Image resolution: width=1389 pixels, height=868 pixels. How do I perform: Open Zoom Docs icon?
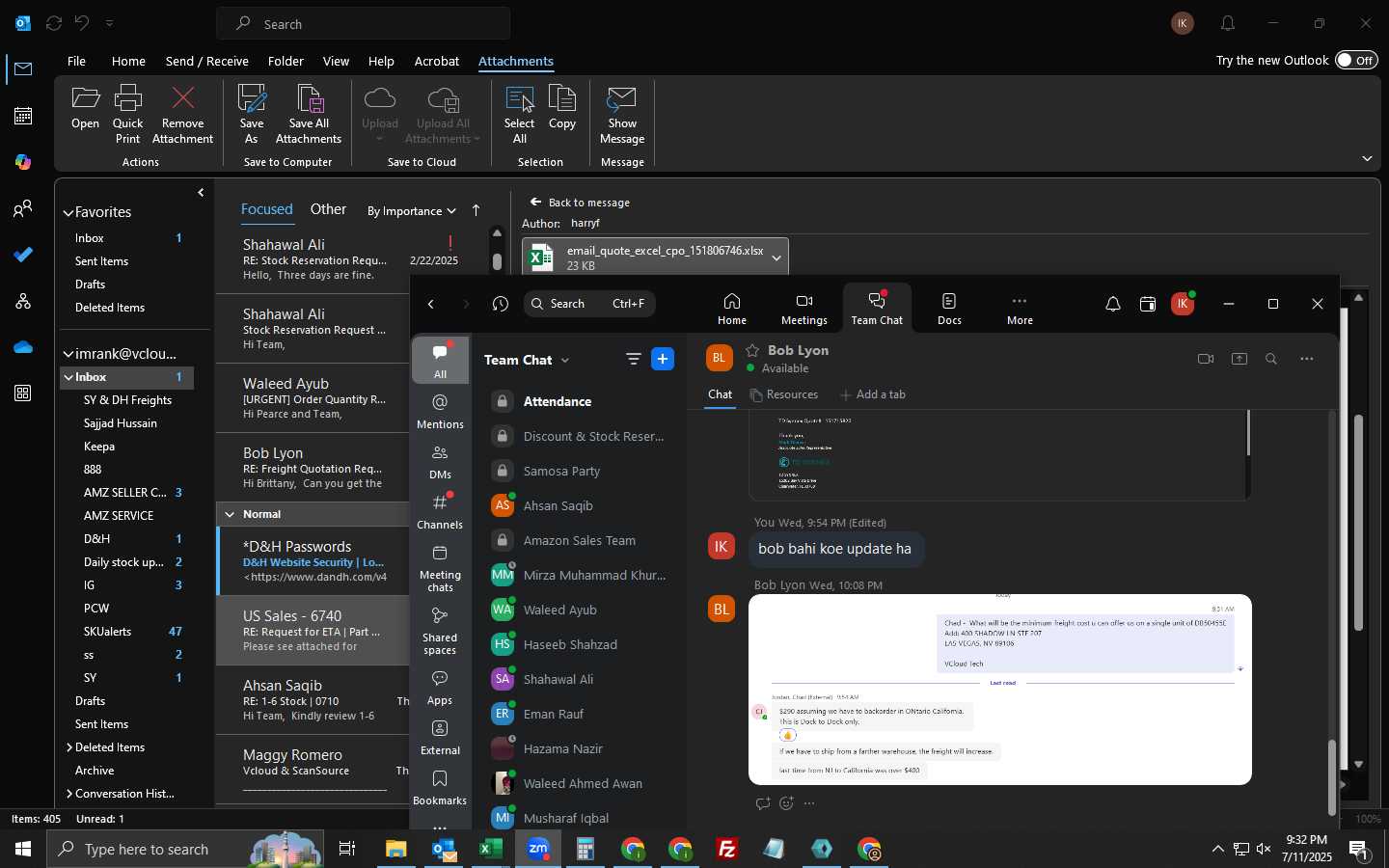[x=949, y=309]
